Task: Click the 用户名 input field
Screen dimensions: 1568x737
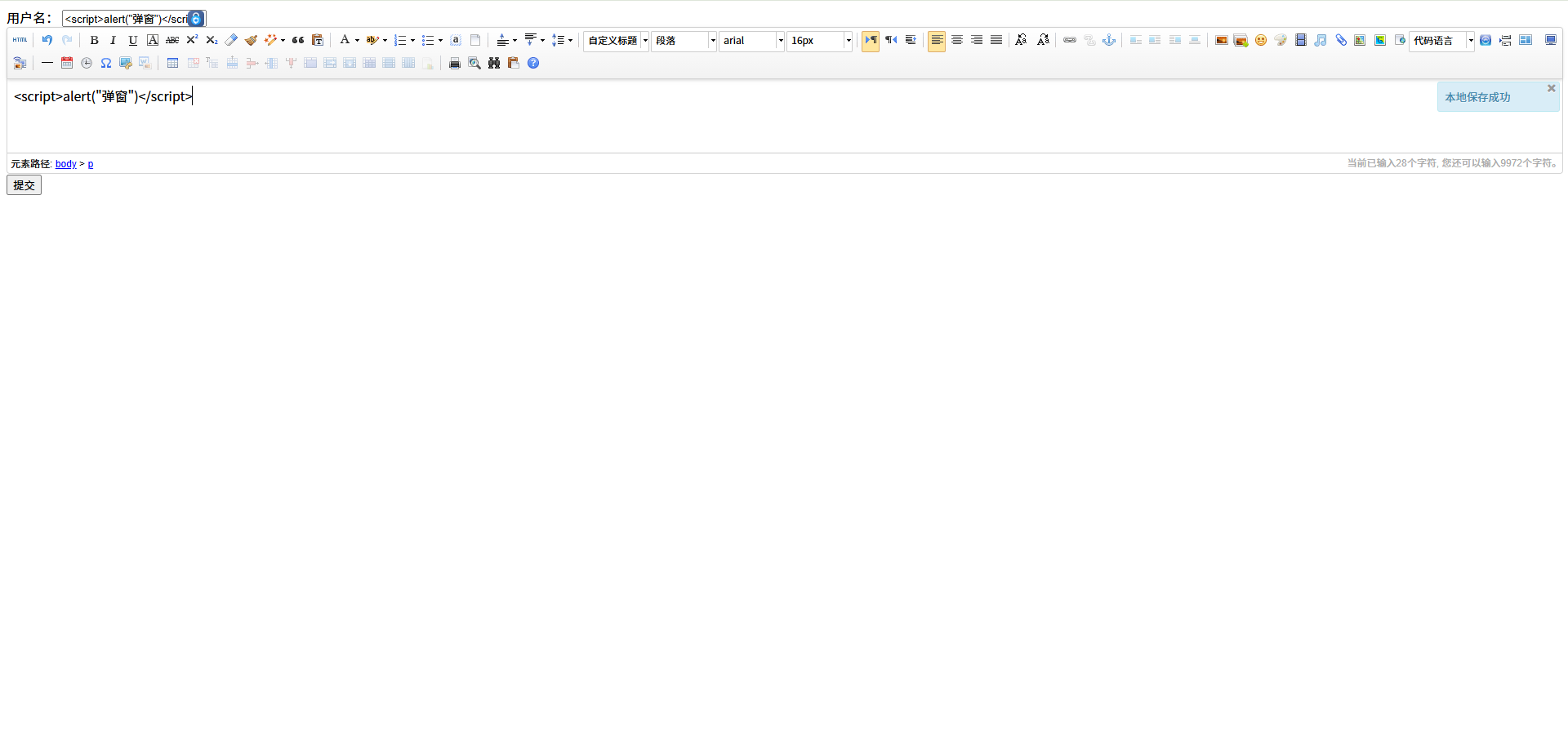Action: point(135,19)
